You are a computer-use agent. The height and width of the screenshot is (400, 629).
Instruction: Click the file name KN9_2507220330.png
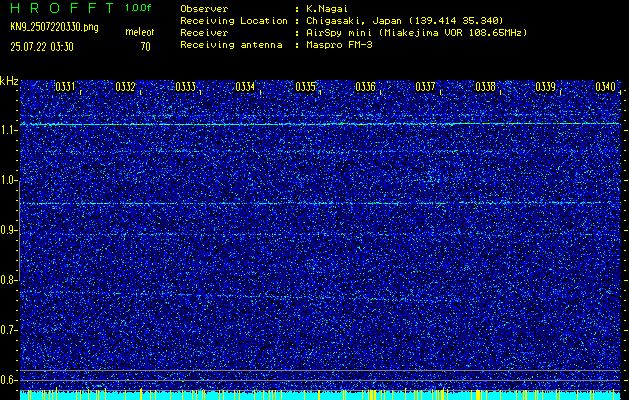point(54,27)
